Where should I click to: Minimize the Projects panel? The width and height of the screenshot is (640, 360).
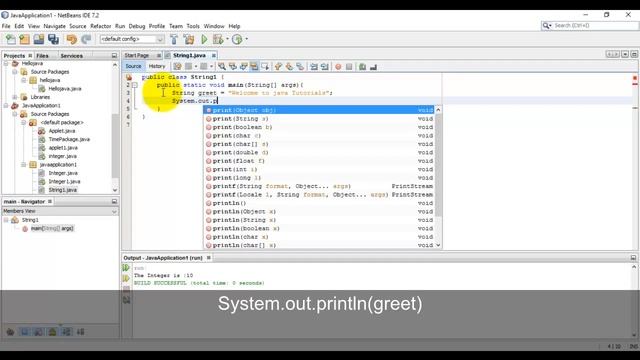click(x=114, y=56)
